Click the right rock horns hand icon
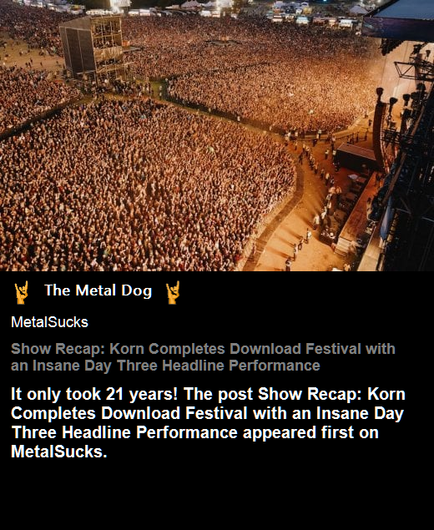This screenshot has height=530, width=434. click(173, 293)
